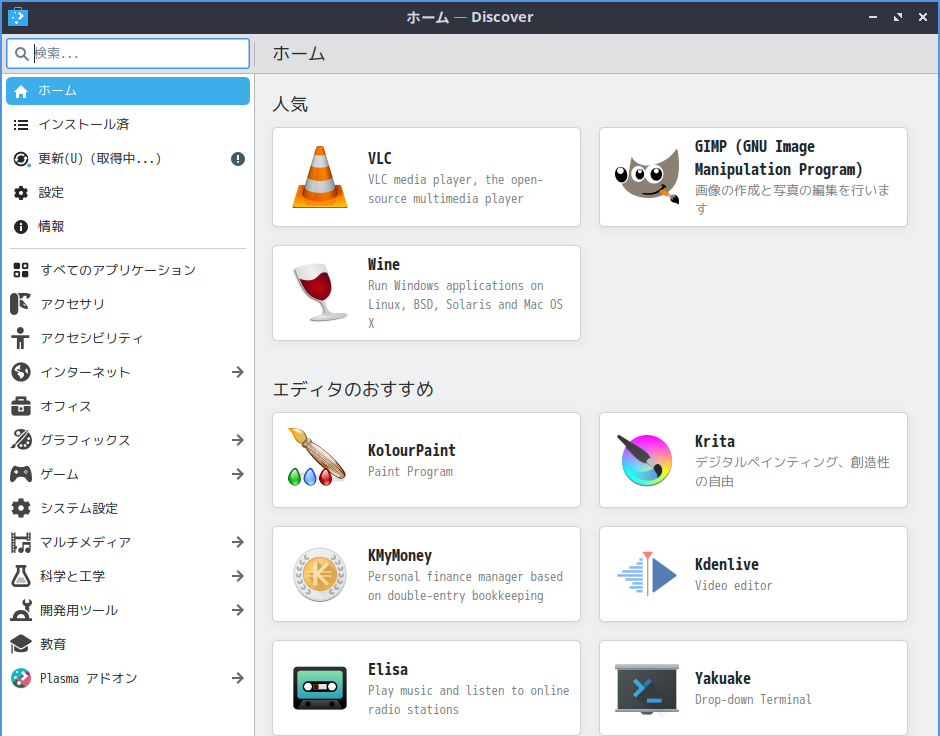Viewport: 940px width, 736px height.
Task: Click the list icon beside インストール済
Action: coord(21,125)
